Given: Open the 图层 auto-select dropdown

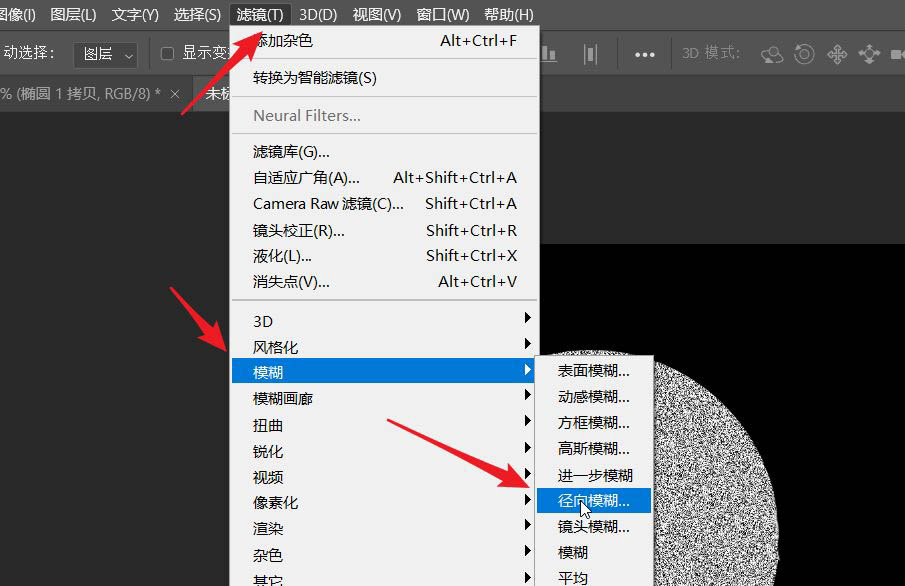Looking at the screenshot, I should 106,55.
